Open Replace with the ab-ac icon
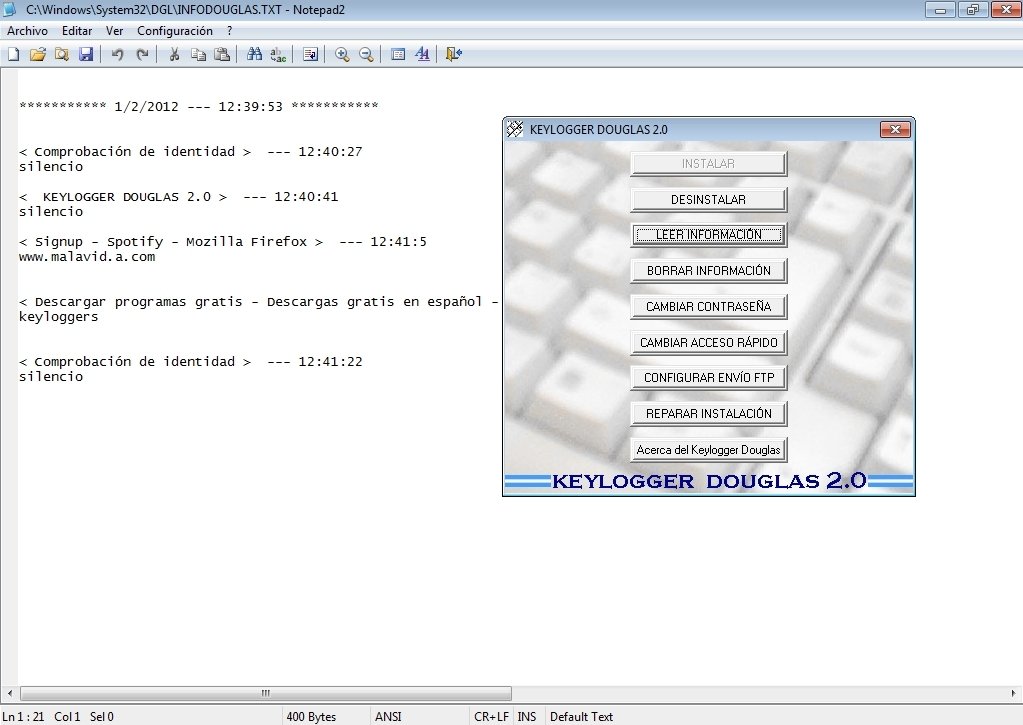The image size is (1023, 725). tap(279, 55)
